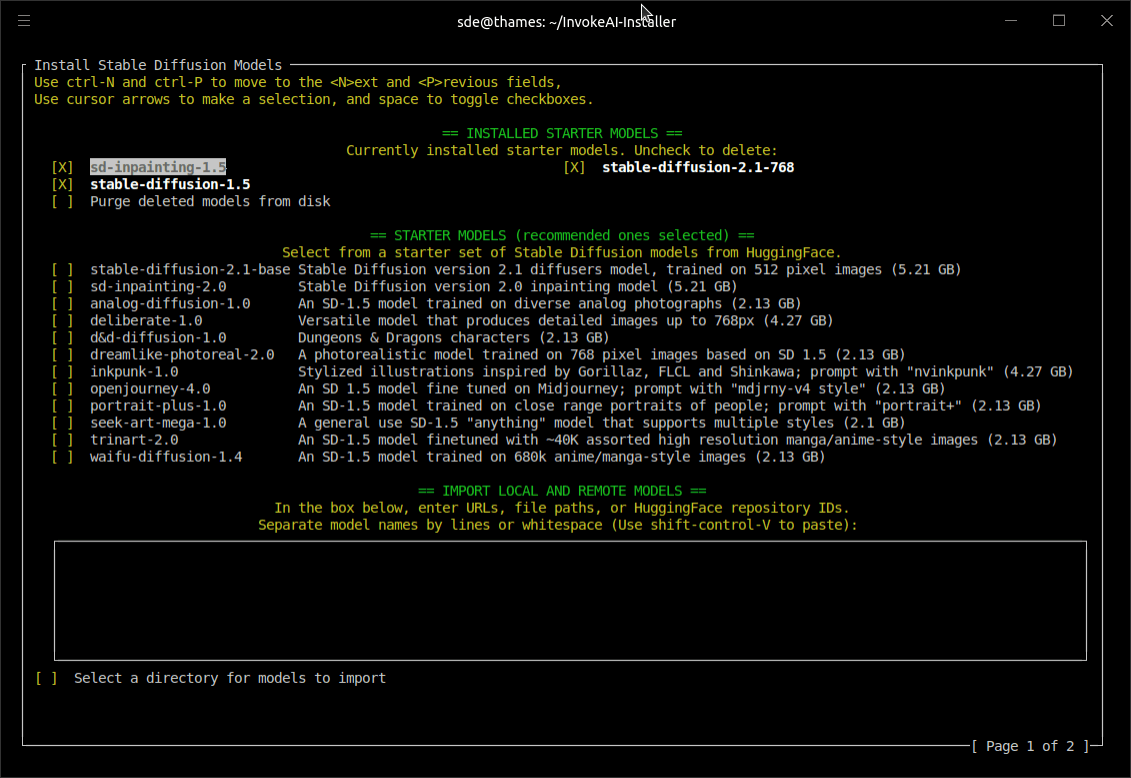Click the analog-diffusion-1.0 model name
The image size is (1131, 778).
pyautogui.click(x=170, y=304)
